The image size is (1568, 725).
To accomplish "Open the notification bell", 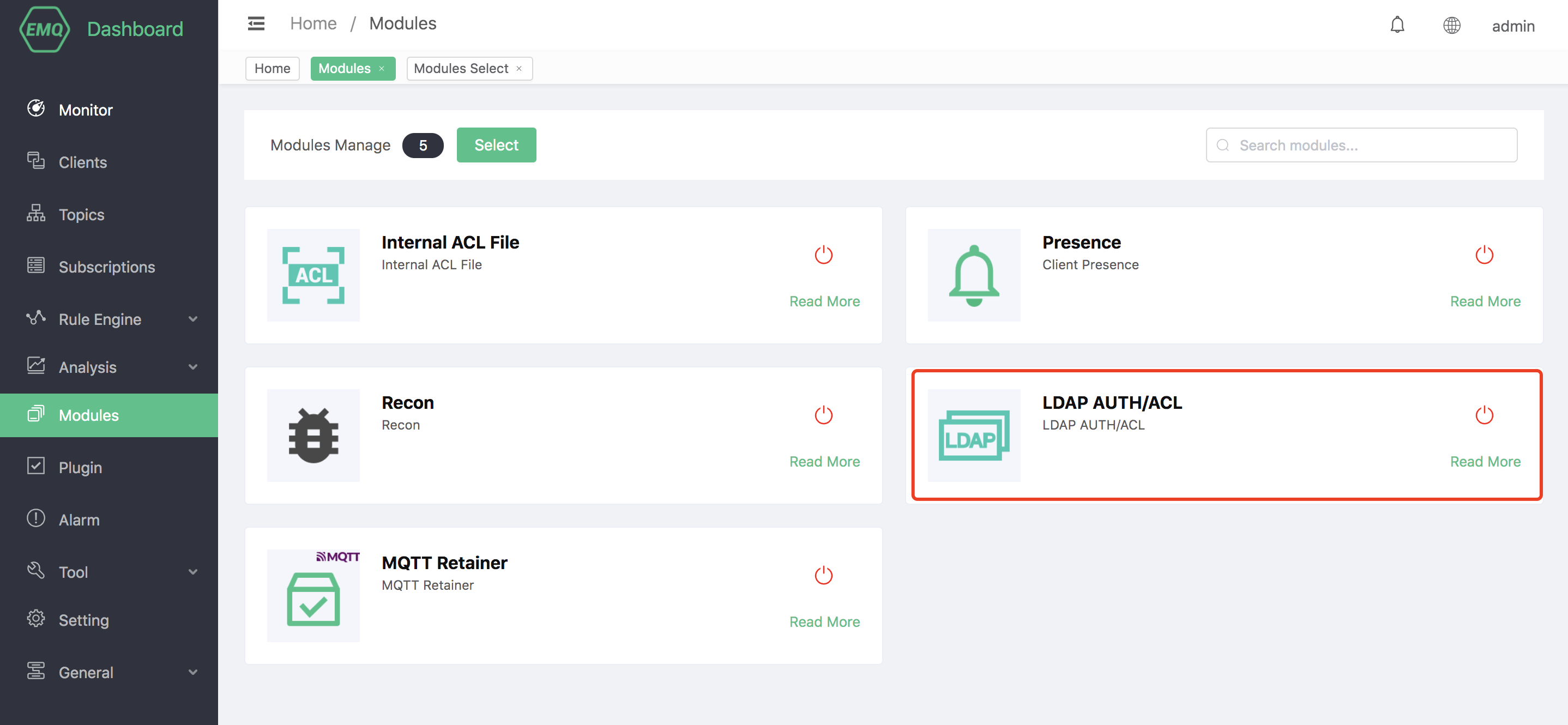I will (x=1397, y=25).
